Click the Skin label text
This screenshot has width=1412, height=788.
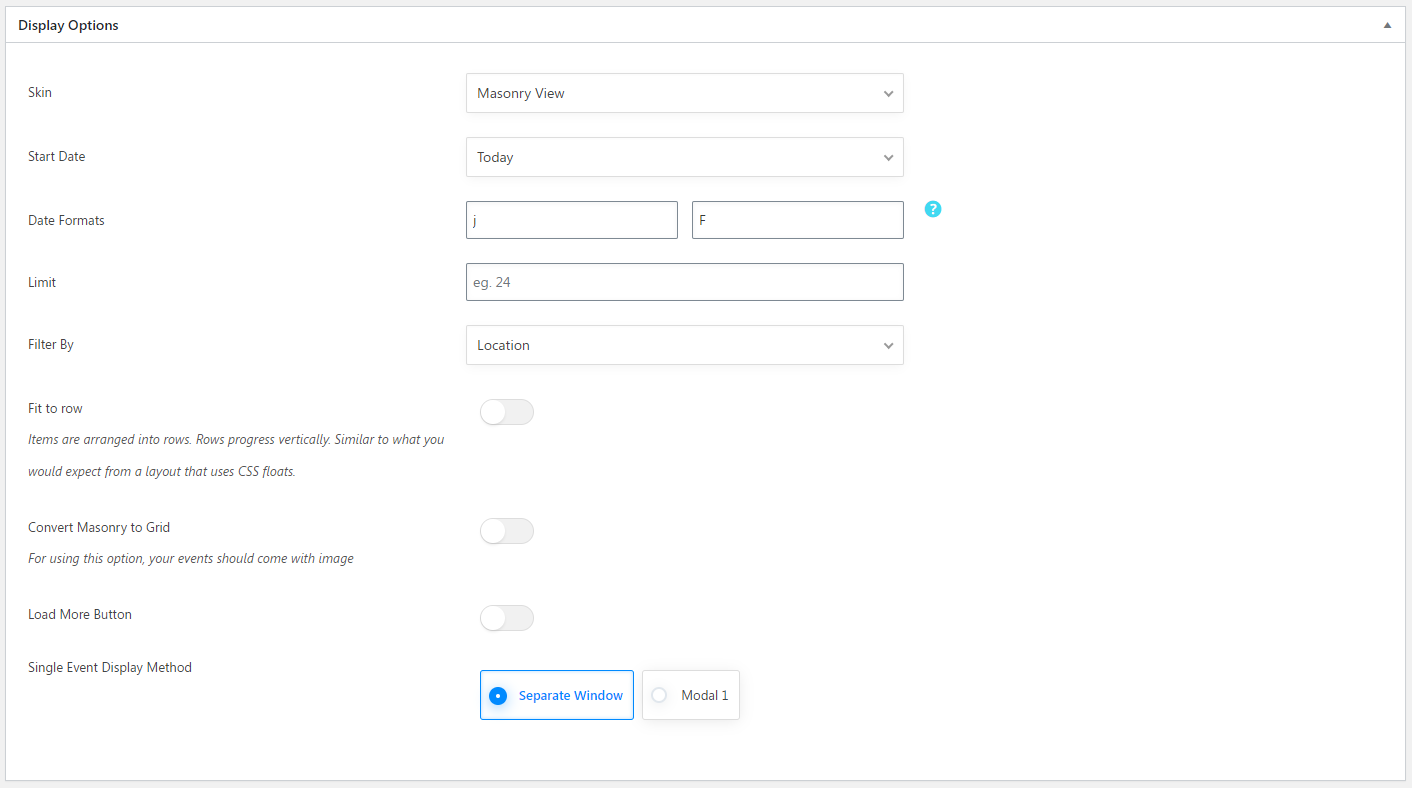40,92
